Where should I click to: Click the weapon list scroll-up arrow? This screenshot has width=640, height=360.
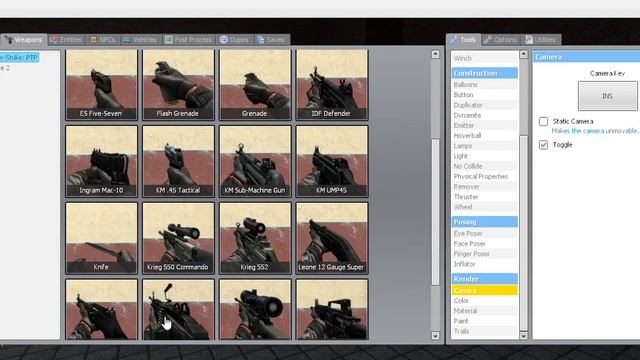coord(436,54)
